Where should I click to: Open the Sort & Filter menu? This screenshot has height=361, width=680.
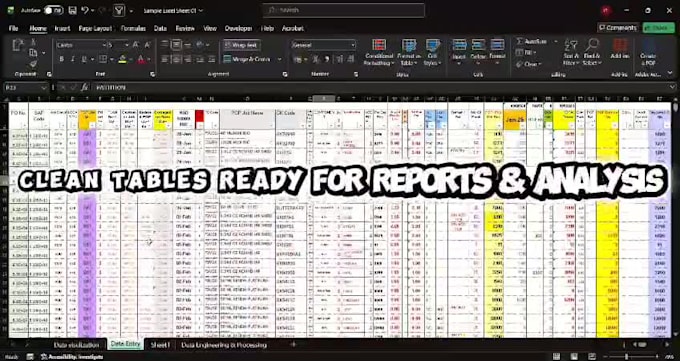click(x=571, y=53)
